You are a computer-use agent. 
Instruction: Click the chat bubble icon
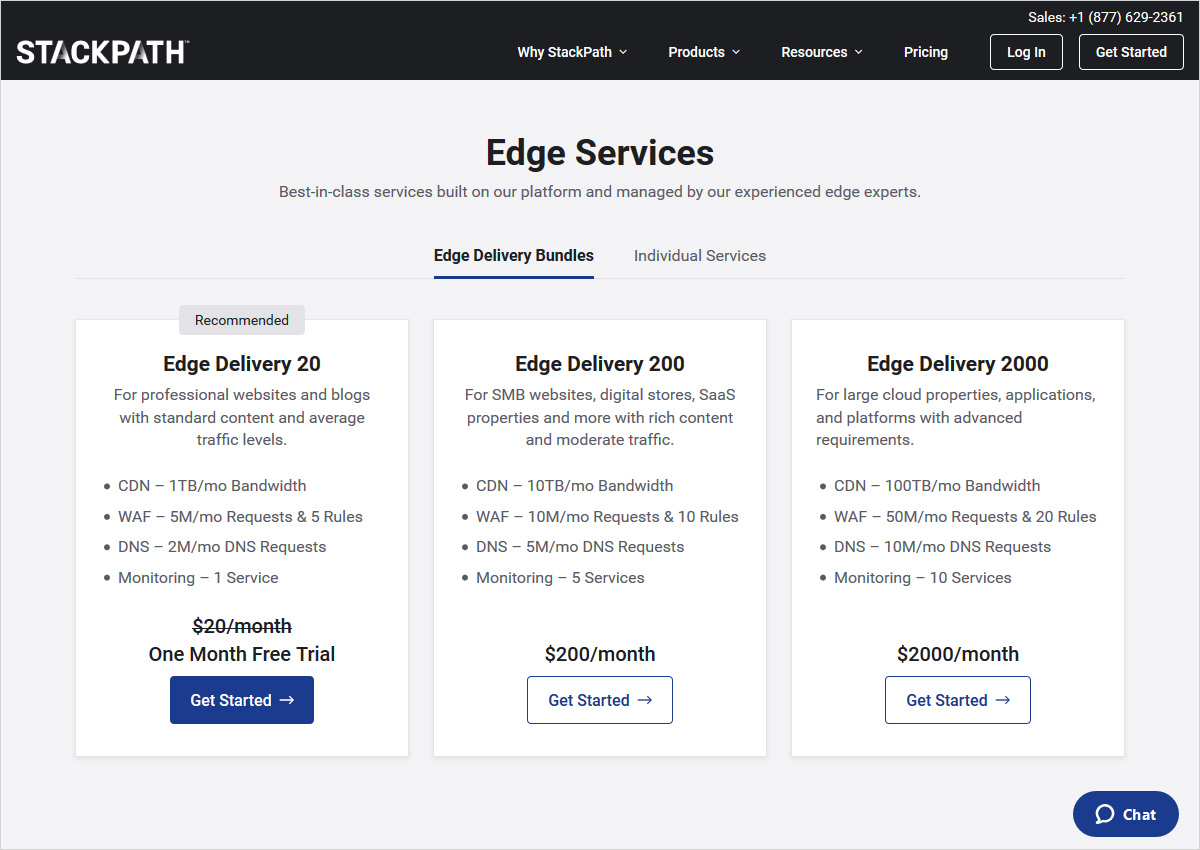pos(1104,814)
